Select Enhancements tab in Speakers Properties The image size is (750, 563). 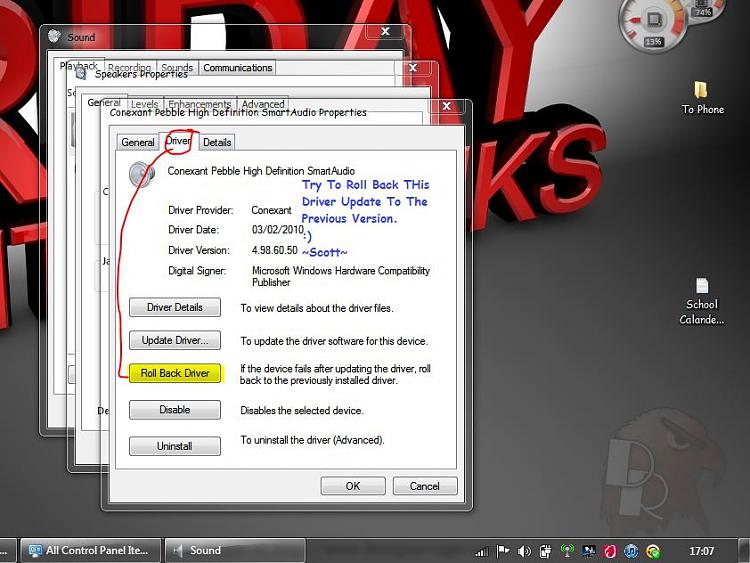tap(199, 103)
